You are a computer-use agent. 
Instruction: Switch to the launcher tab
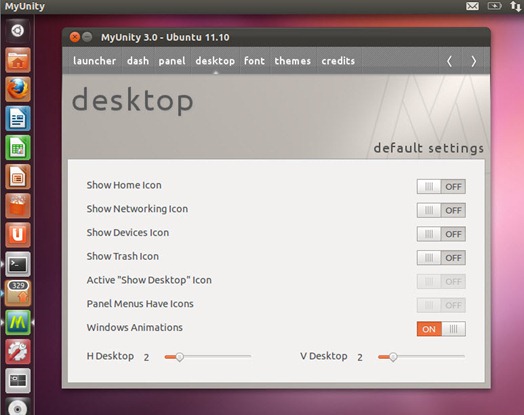(94, 61)
